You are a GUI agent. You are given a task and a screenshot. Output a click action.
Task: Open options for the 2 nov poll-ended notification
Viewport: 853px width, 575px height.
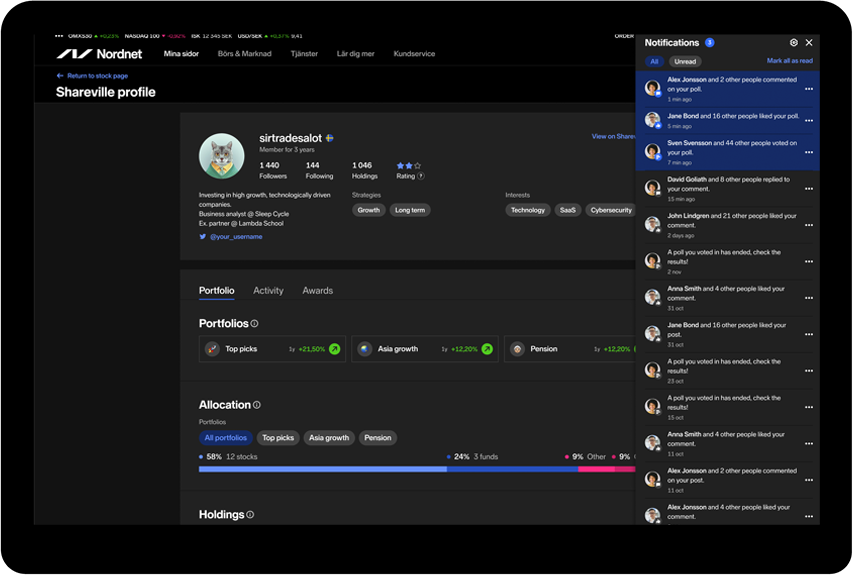[809, 262]
